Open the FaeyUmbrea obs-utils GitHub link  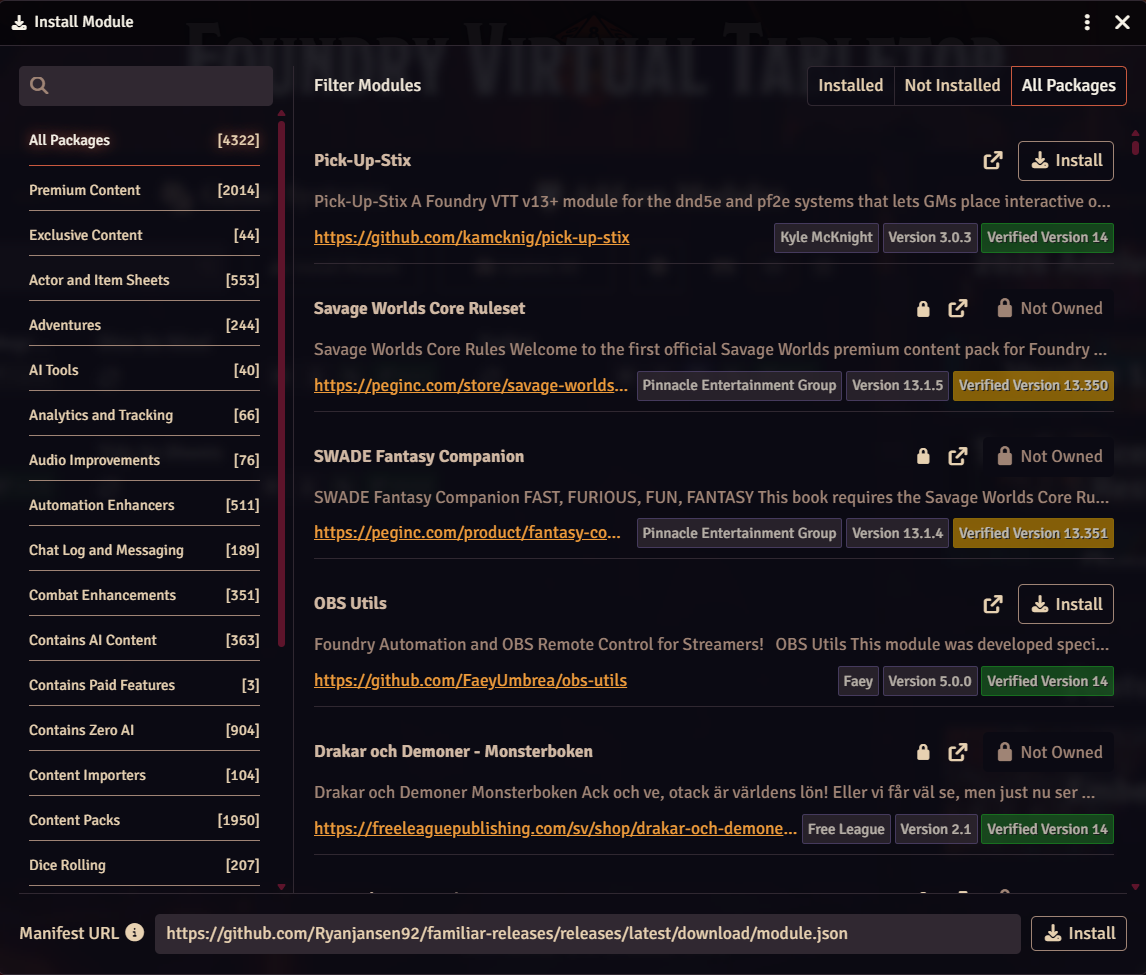click(x=470, y=680)
